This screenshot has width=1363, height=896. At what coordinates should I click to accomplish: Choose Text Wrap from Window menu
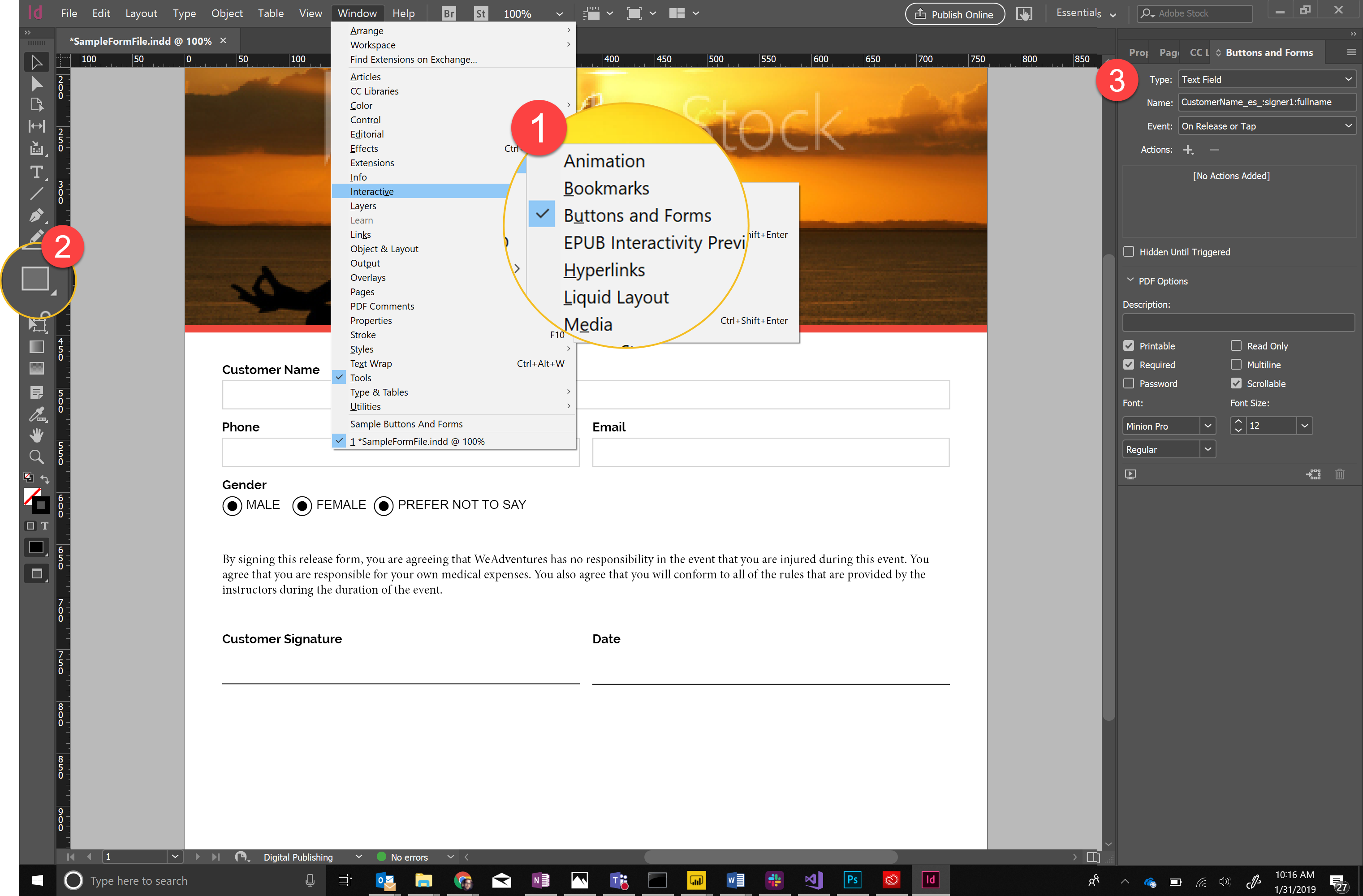(453, 364)
